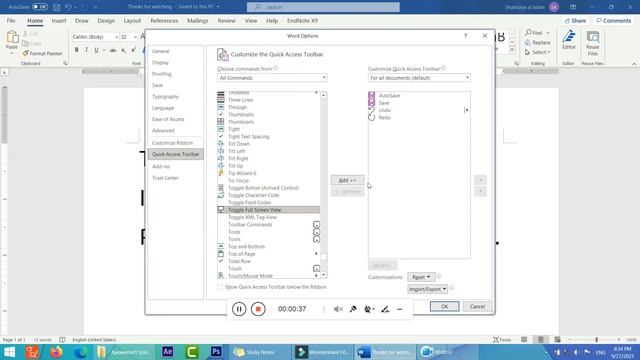
Task: Click the Bold formatting icon
Action: [76, 50]
